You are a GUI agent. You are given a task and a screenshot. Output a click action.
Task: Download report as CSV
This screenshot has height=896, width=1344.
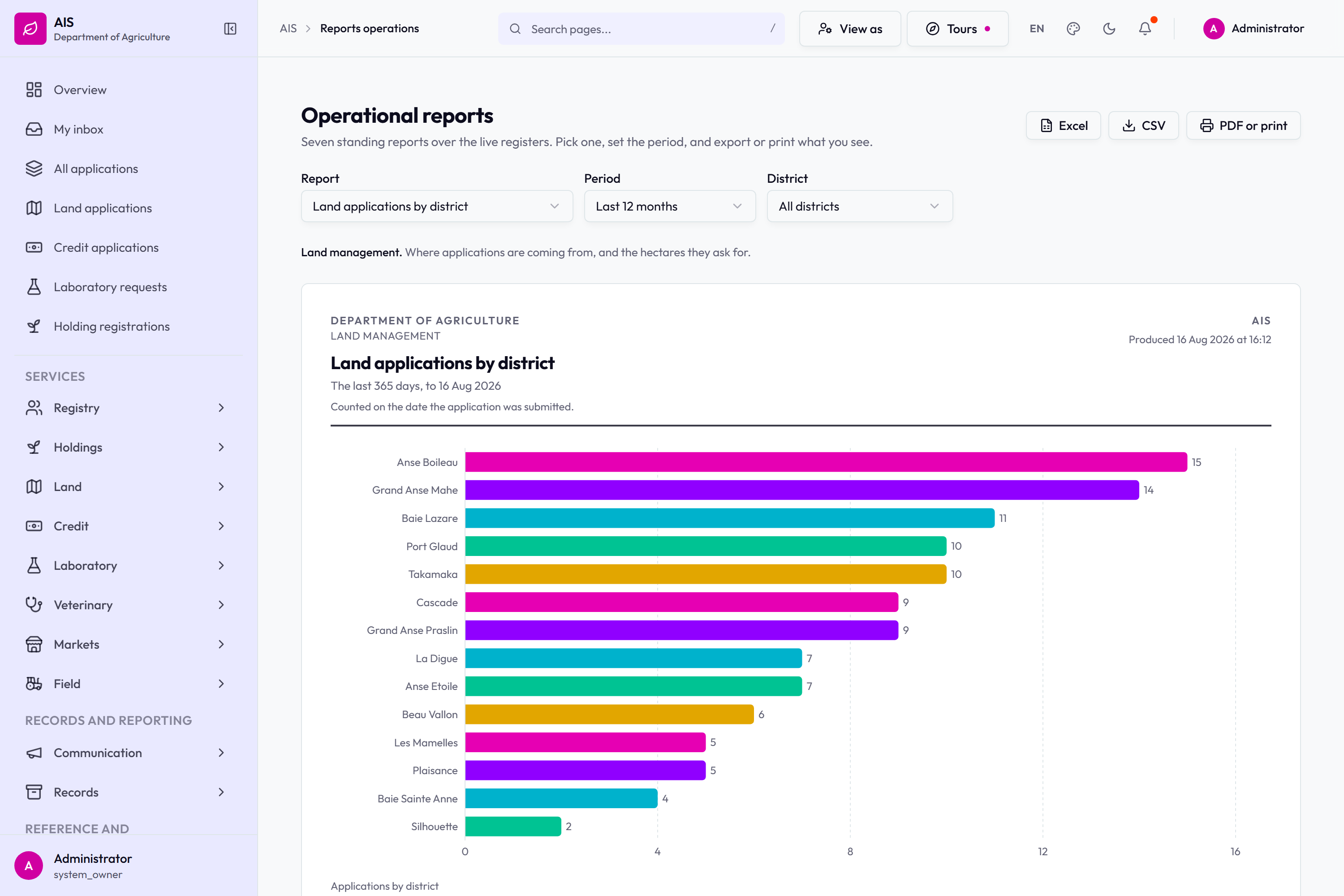[x=1143, y=126]
